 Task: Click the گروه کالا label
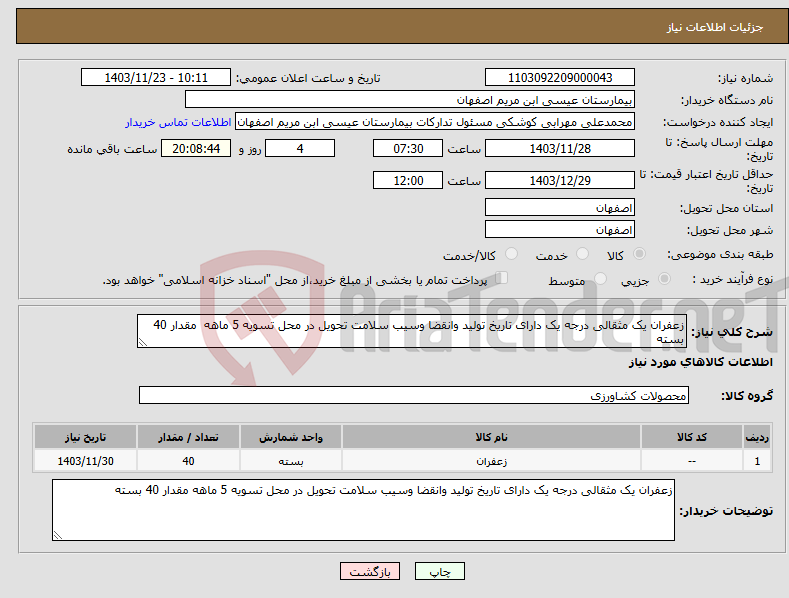point(747,396)
